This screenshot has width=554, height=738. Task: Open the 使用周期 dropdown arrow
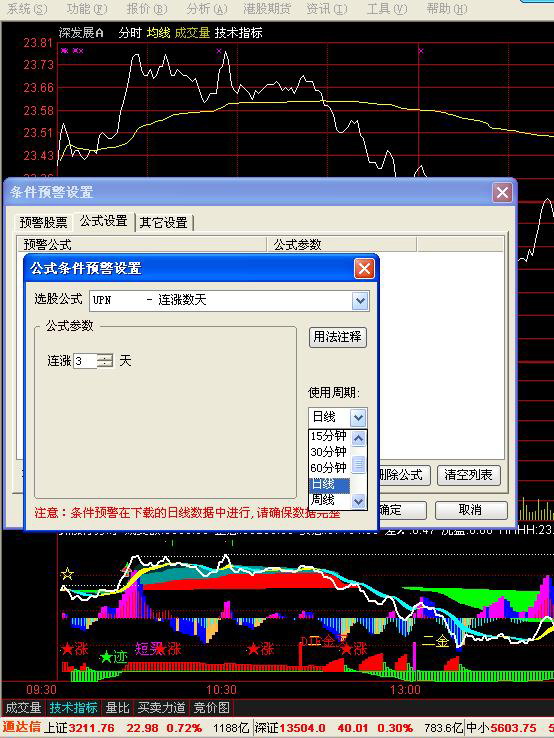[x=358, y=417]
